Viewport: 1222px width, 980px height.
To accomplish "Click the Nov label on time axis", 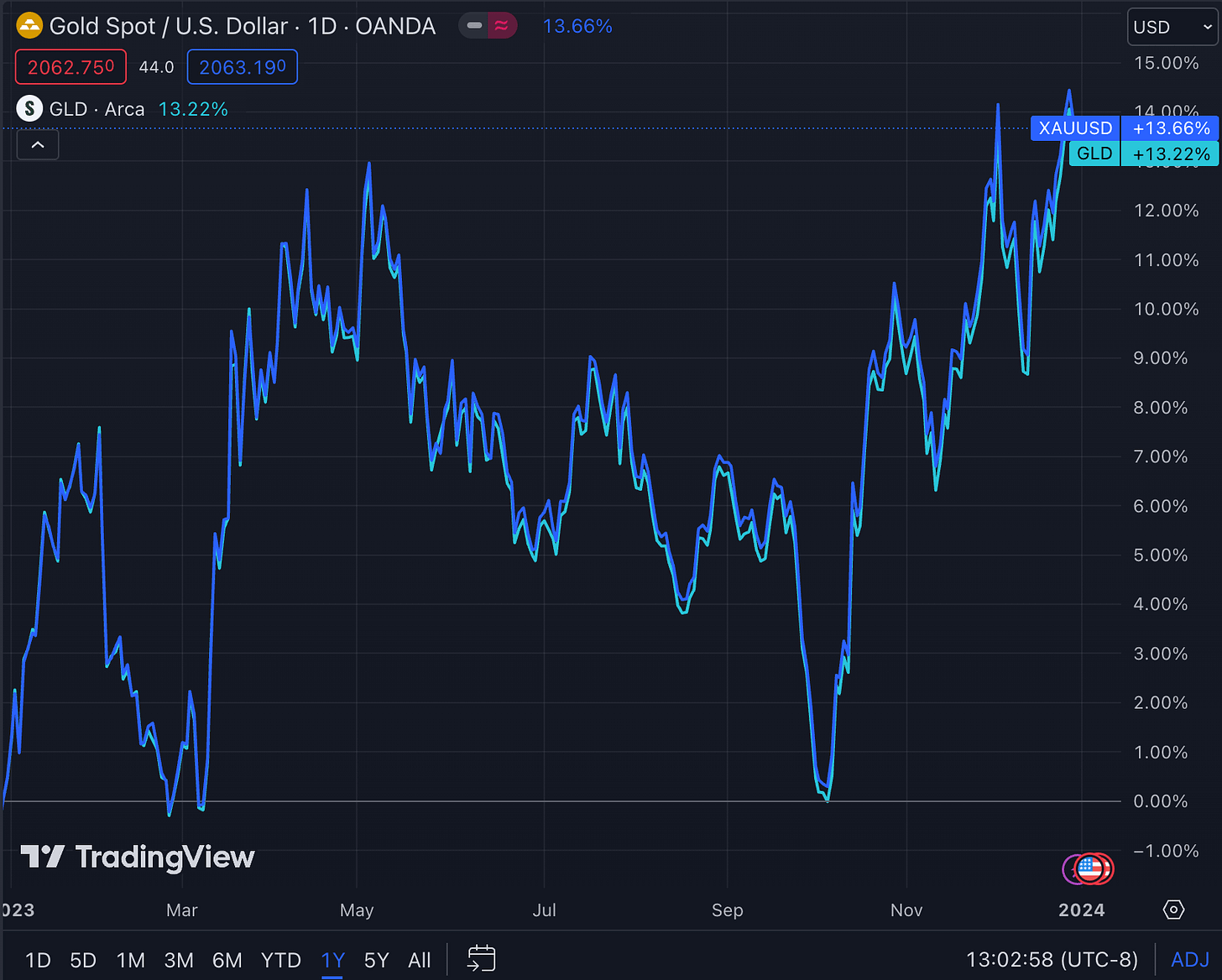I will 906,910.
